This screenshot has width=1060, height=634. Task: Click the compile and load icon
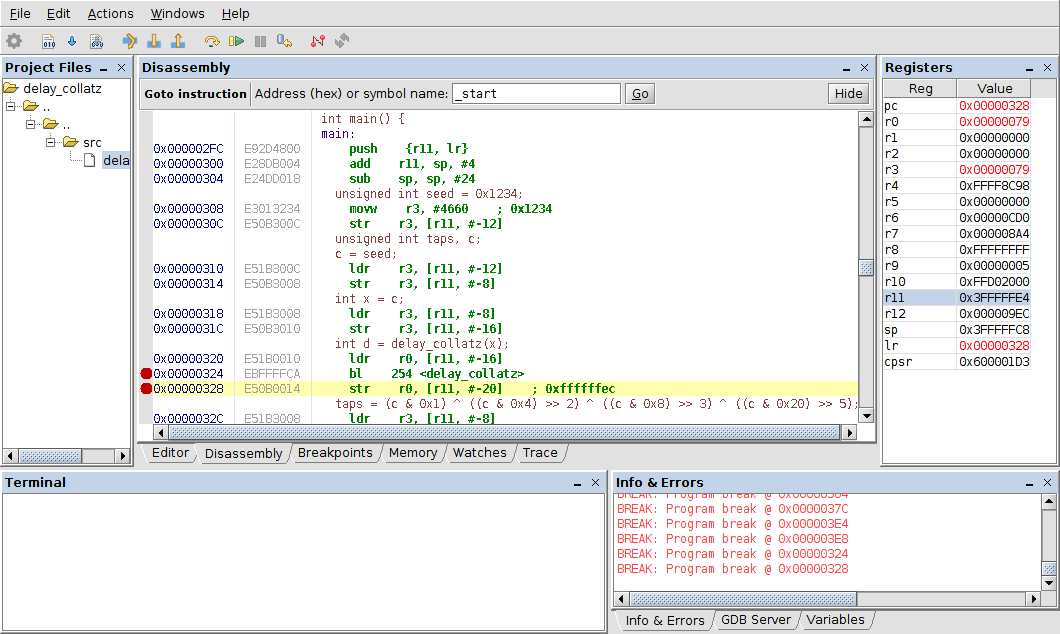click(x=97, y=41)
